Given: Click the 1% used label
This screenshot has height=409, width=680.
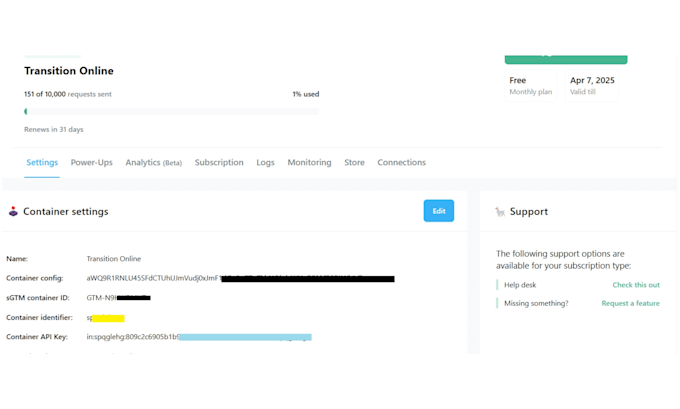Looking at the screenshot, I should 306,94.
